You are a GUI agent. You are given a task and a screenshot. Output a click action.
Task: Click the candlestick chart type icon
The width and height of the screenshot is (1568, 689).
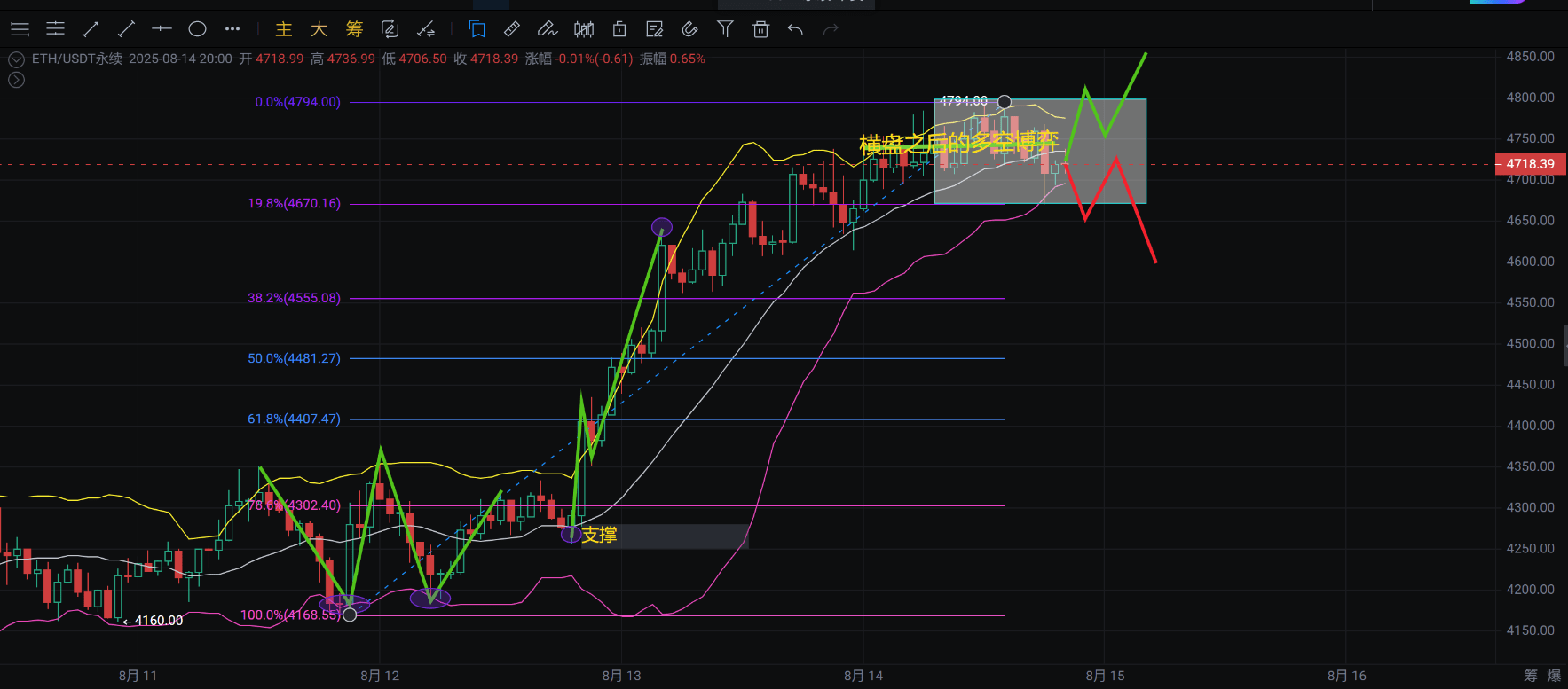point(584,29)
